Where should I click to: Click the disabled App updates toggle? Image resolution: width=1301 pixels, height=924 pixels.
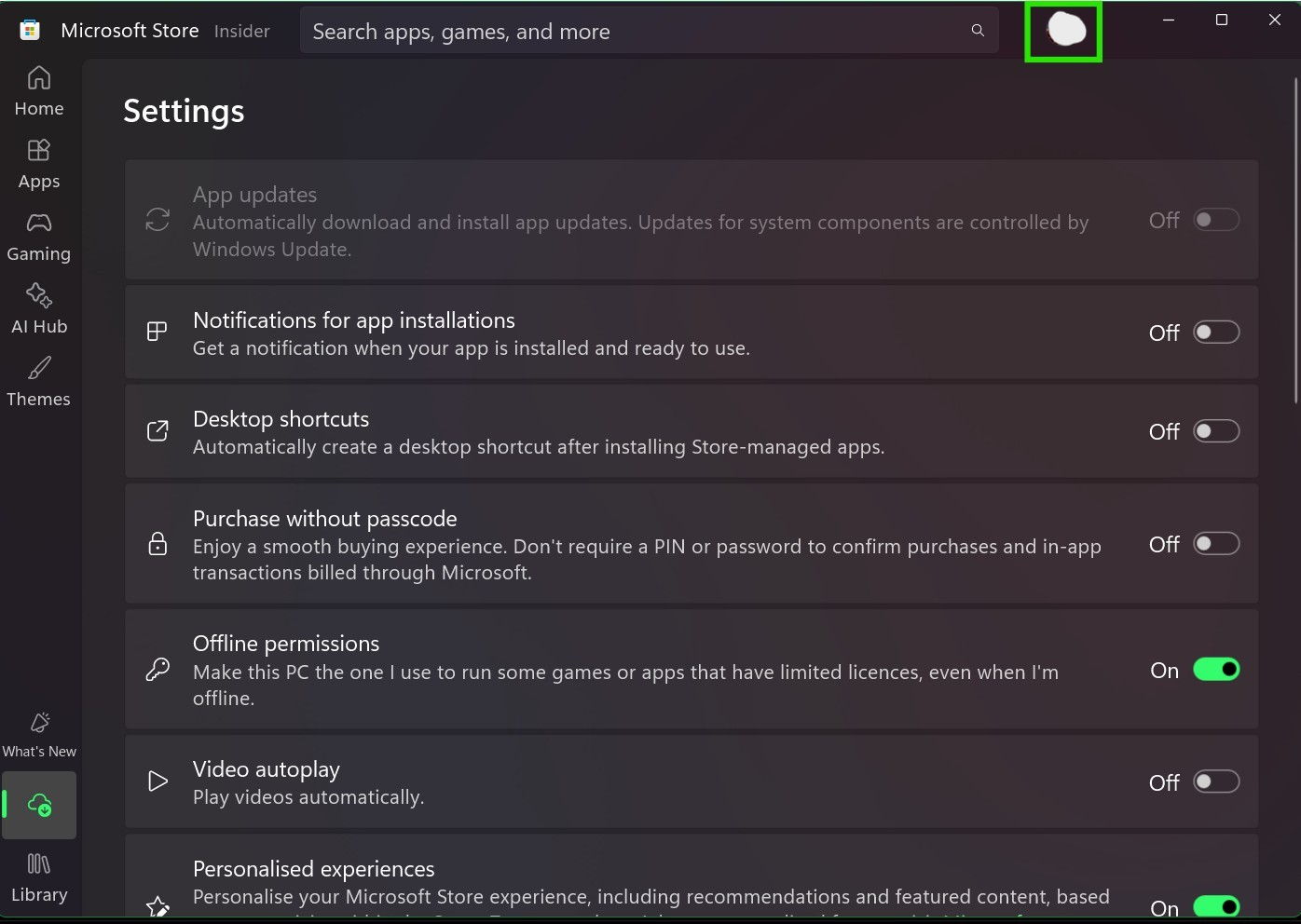(x=1216, y=220)
